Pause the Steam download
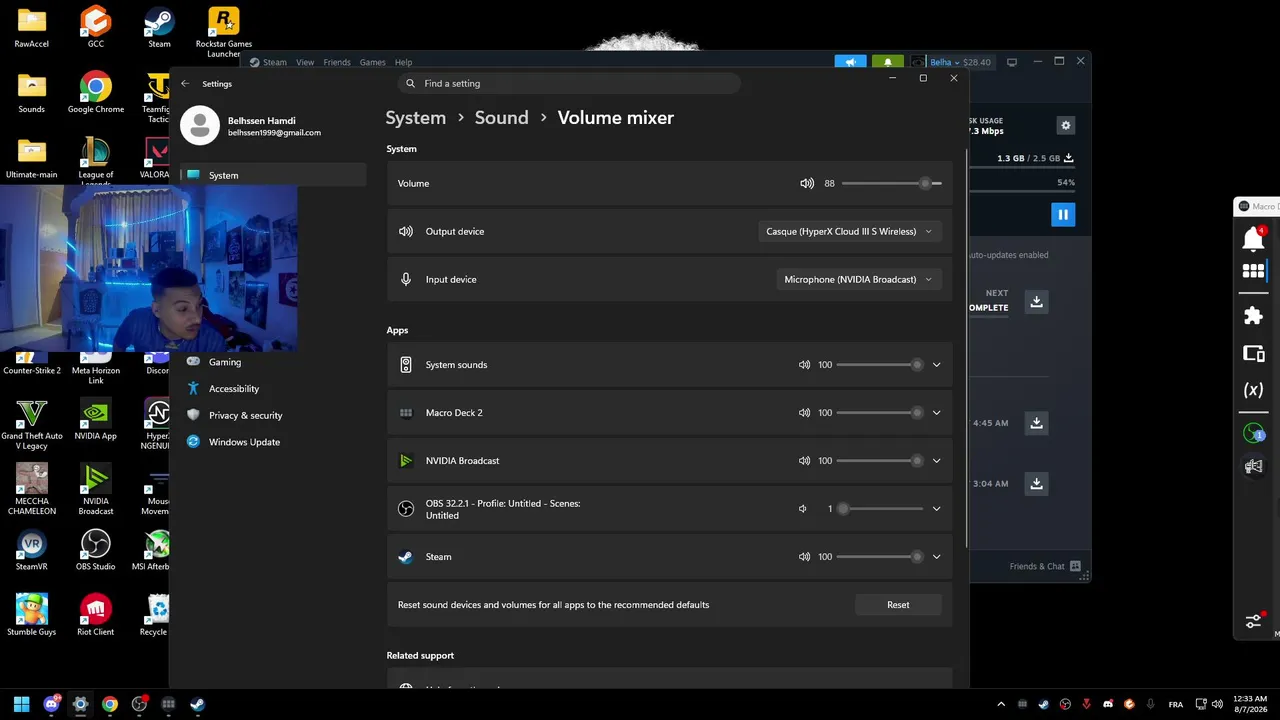The height and width of the screenshot is (720, 1280). (1063, 215)
